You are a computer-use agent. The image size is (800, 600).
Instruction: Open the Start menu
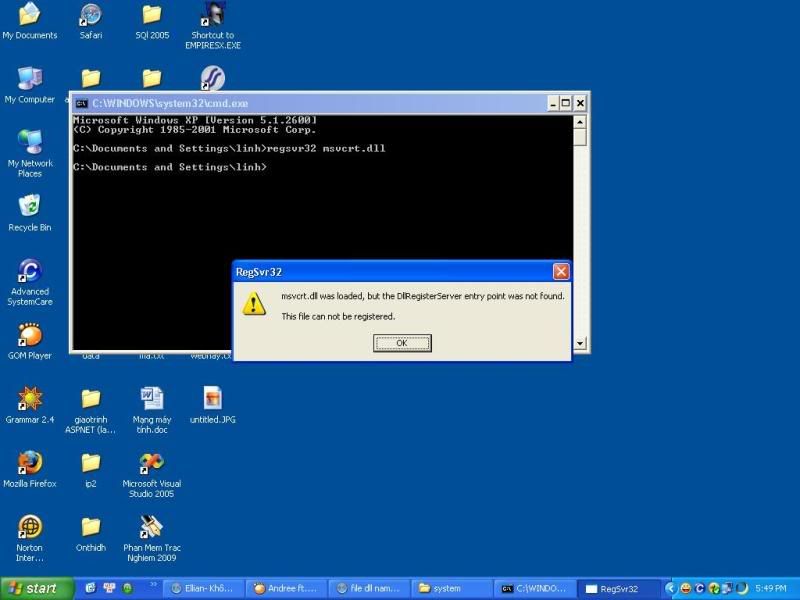(37, 588)
